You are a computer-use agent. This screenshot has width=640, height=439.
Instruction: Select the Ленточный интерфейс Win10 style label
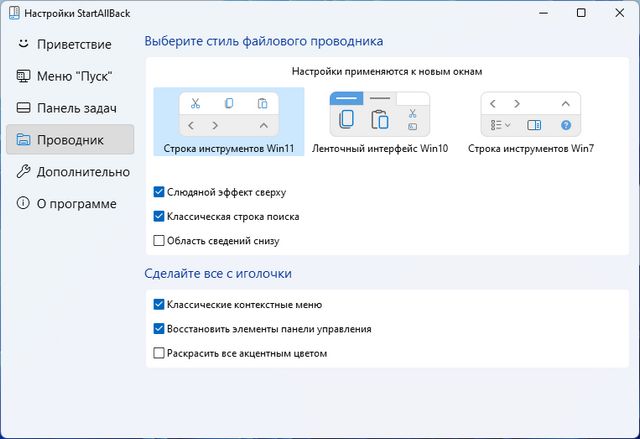click(380, 149)
